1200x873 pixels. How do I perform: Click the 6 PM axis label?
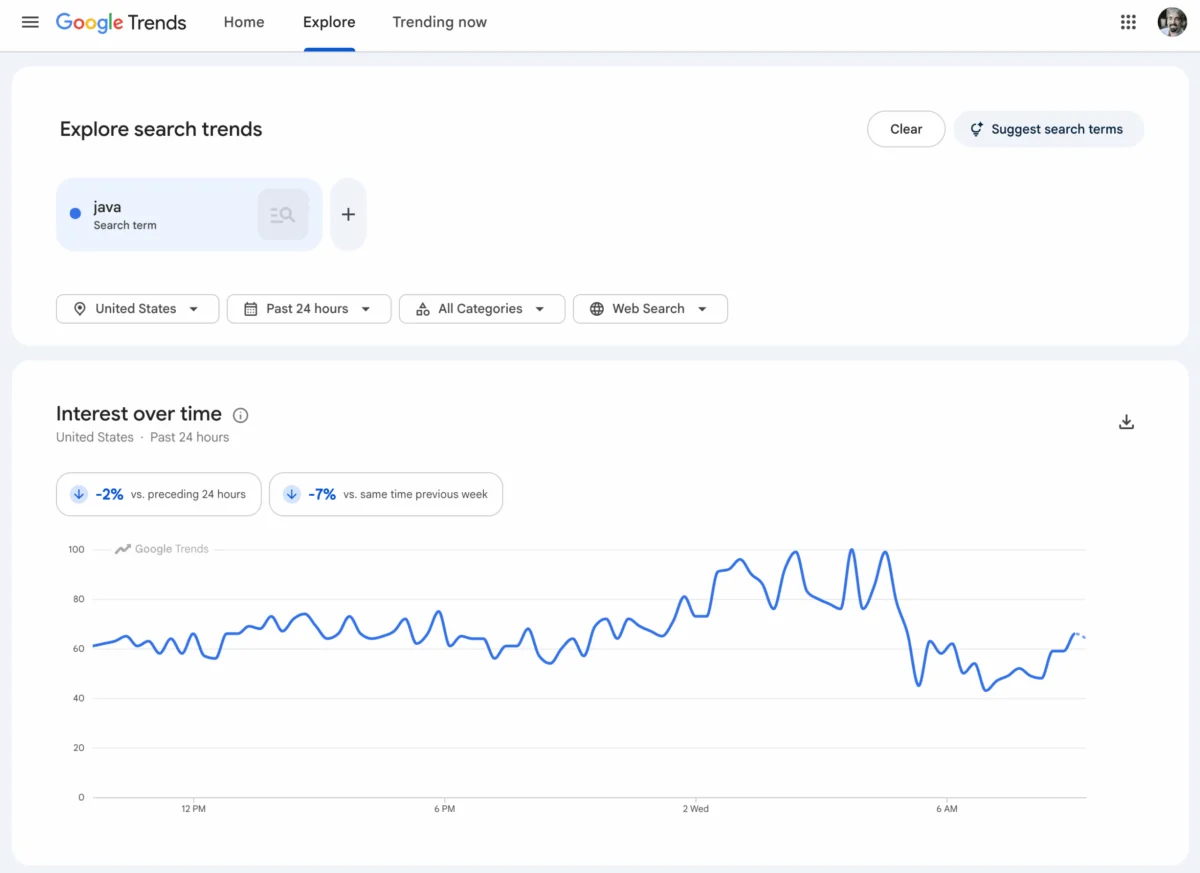(445, 809)
